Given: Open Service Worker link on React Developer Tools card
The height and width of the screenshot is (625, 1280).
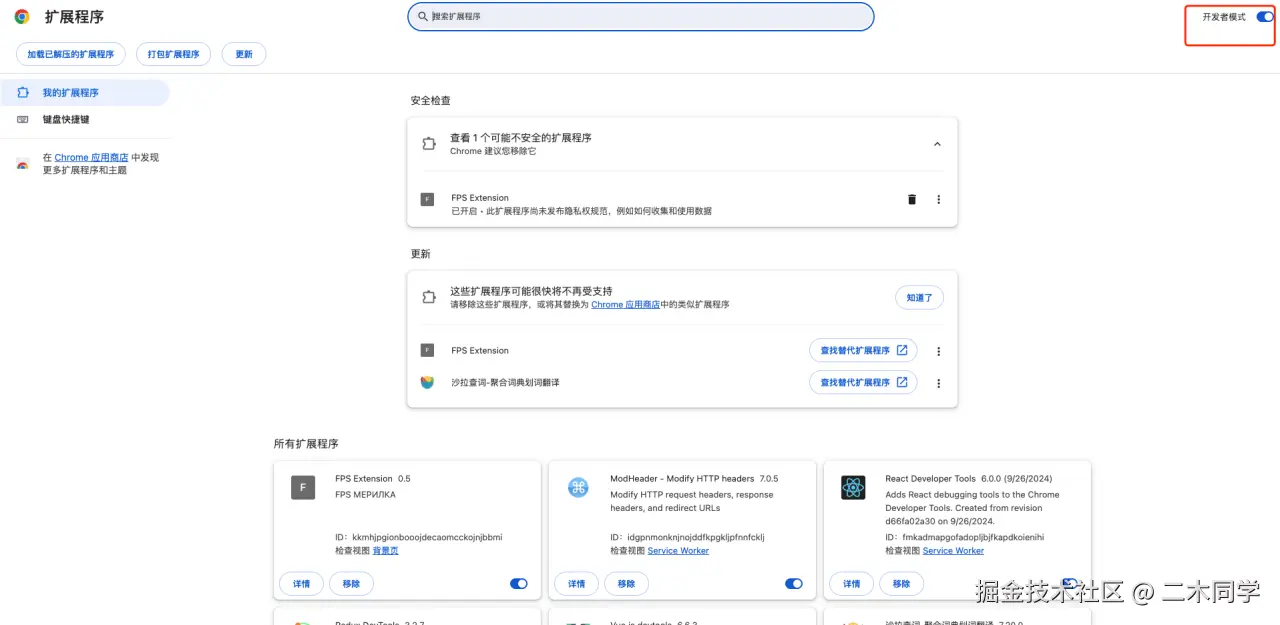Looking at the screenshot, I should point(953,550).
